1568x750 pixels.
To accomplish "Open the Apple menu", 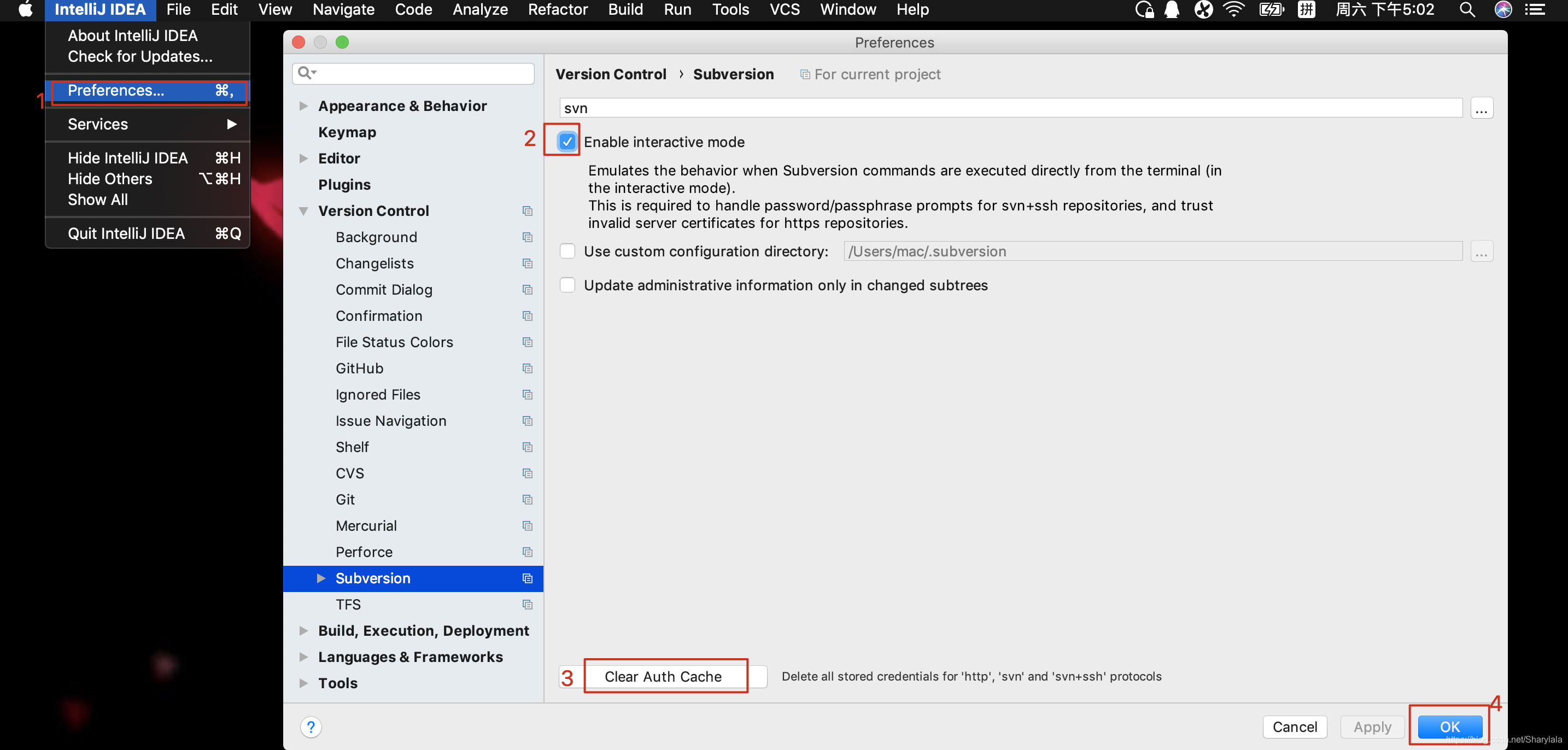I will [25, 10].
